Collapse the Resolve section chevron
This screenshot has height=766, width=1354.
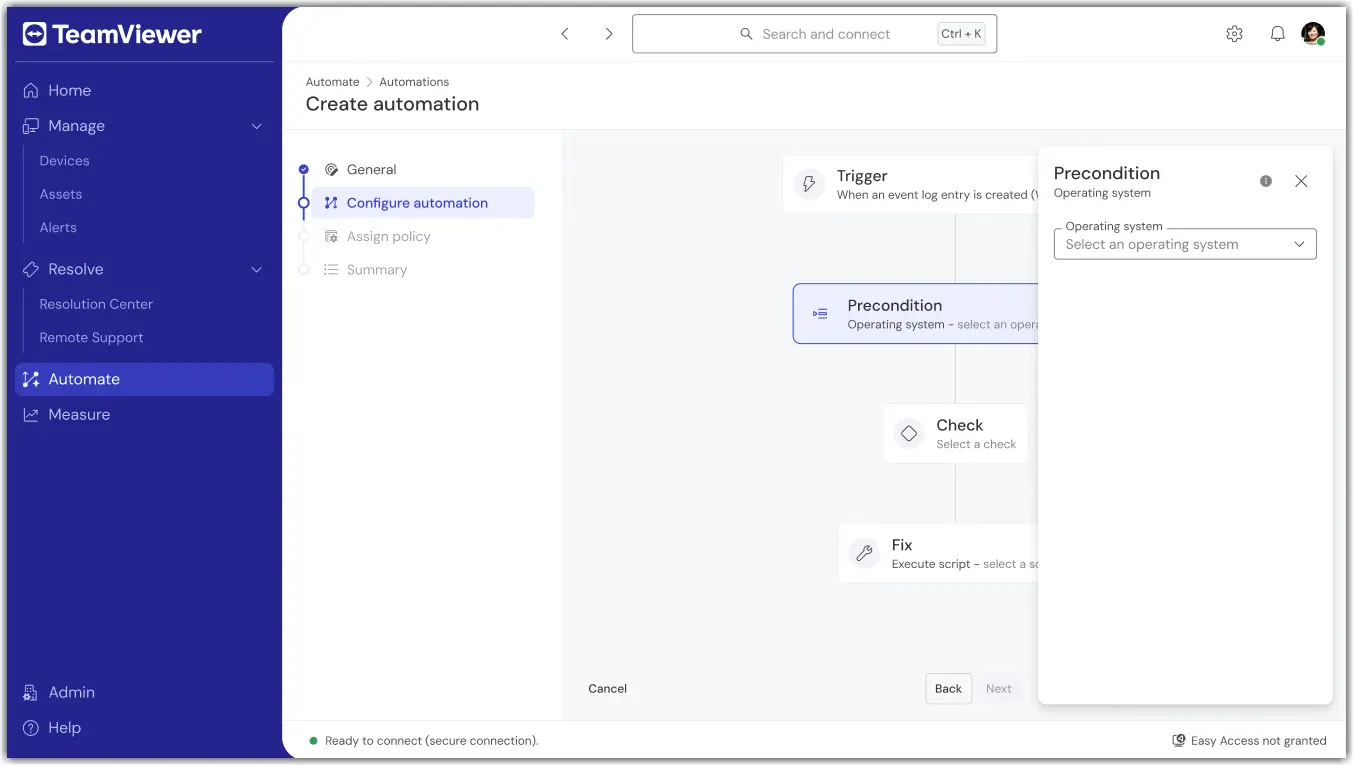[257, 269]
